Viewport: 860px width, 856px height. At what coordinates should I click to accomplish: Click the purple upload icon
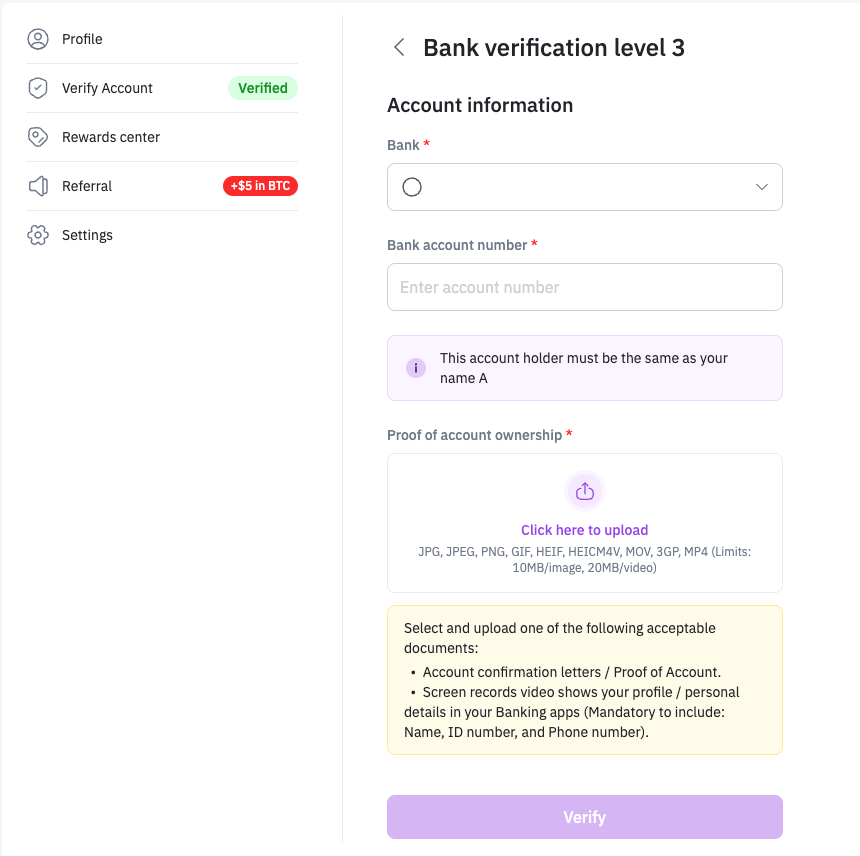pyautogui.click(x=585, y=491)
